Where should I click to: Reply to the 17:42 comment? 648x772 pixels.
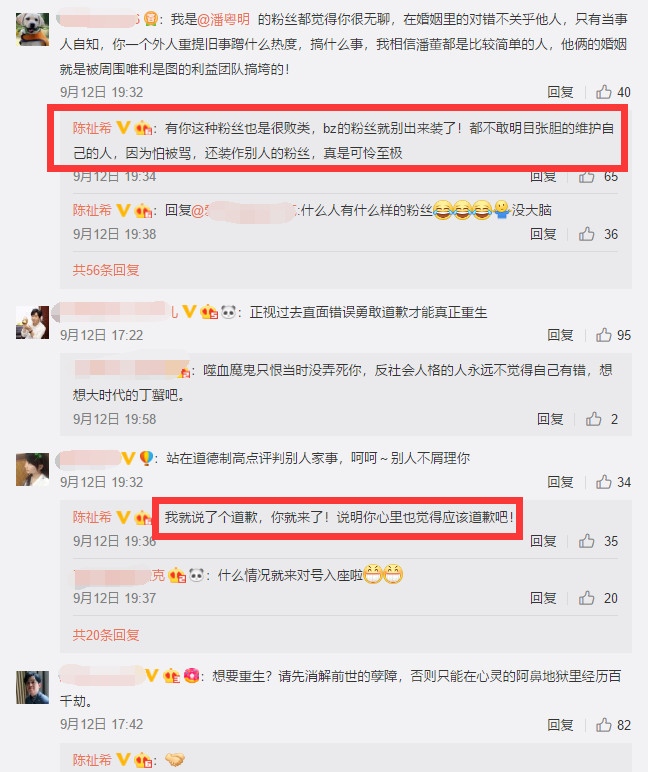pos(560,725)
